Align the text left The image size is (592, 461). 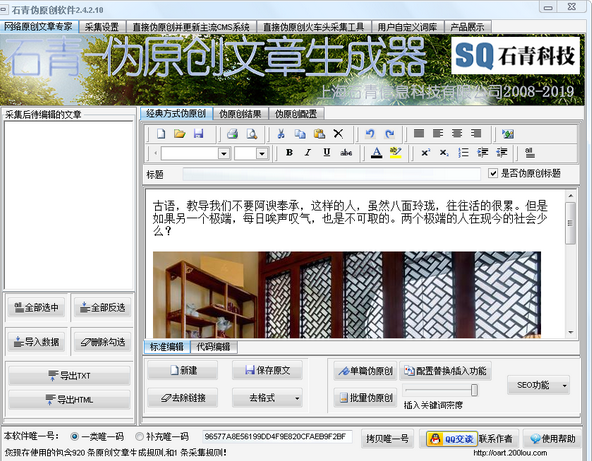438,133
